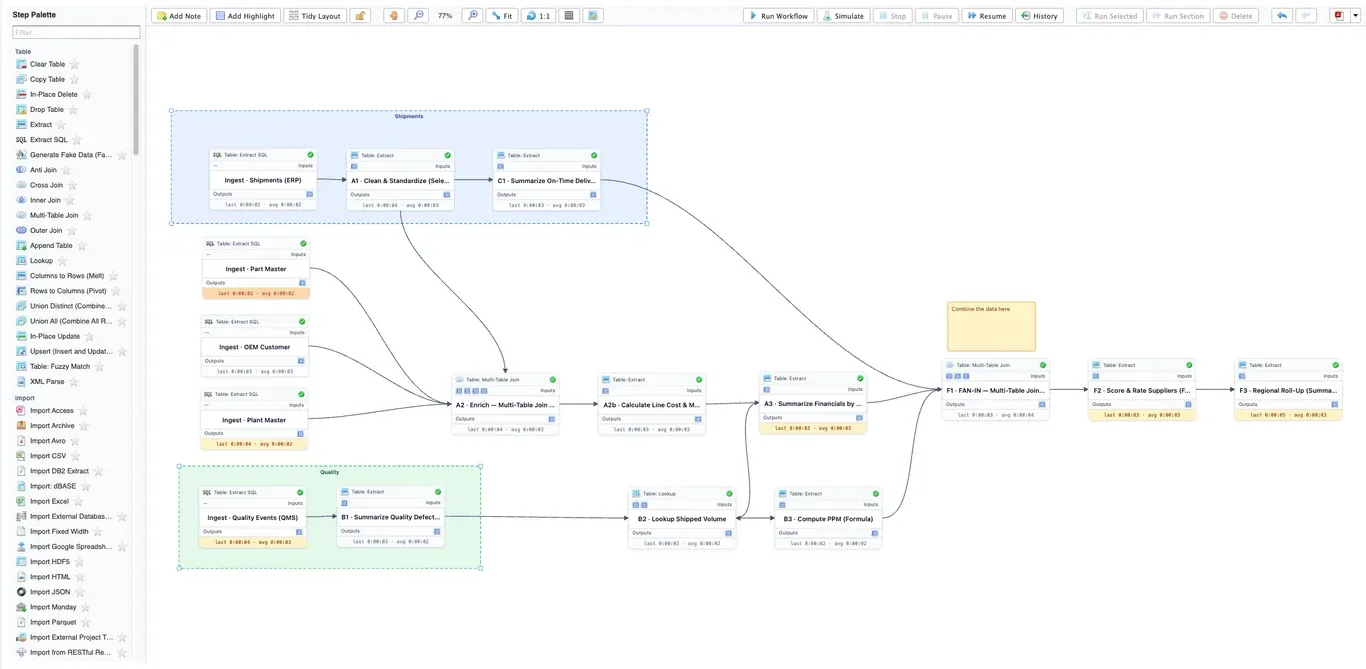Pick the Lookup step icon in palette
Viewport: 1366px width, 669px height.
pos(21,260)
